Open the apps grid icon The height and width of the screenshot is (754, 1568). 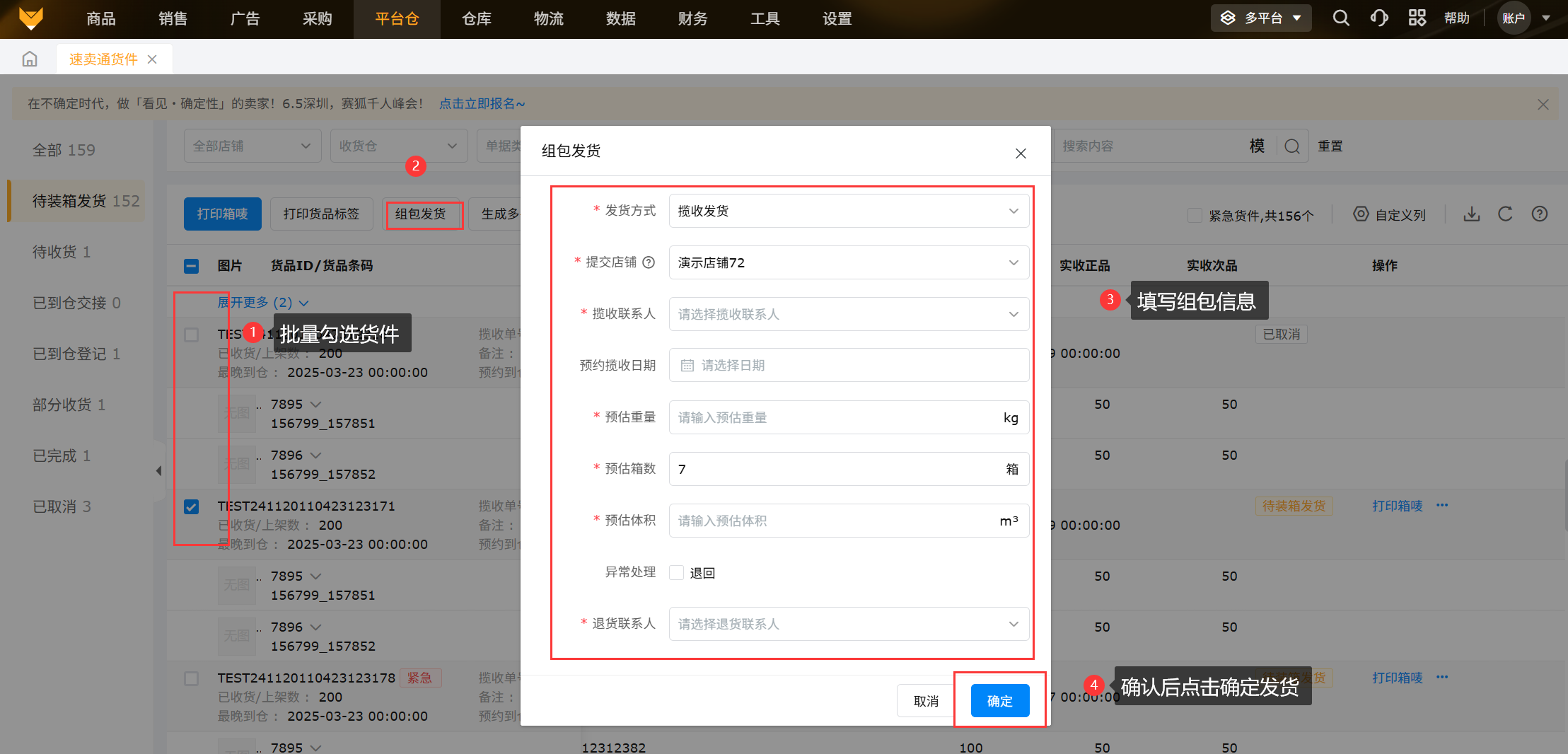coord(1417,18)
